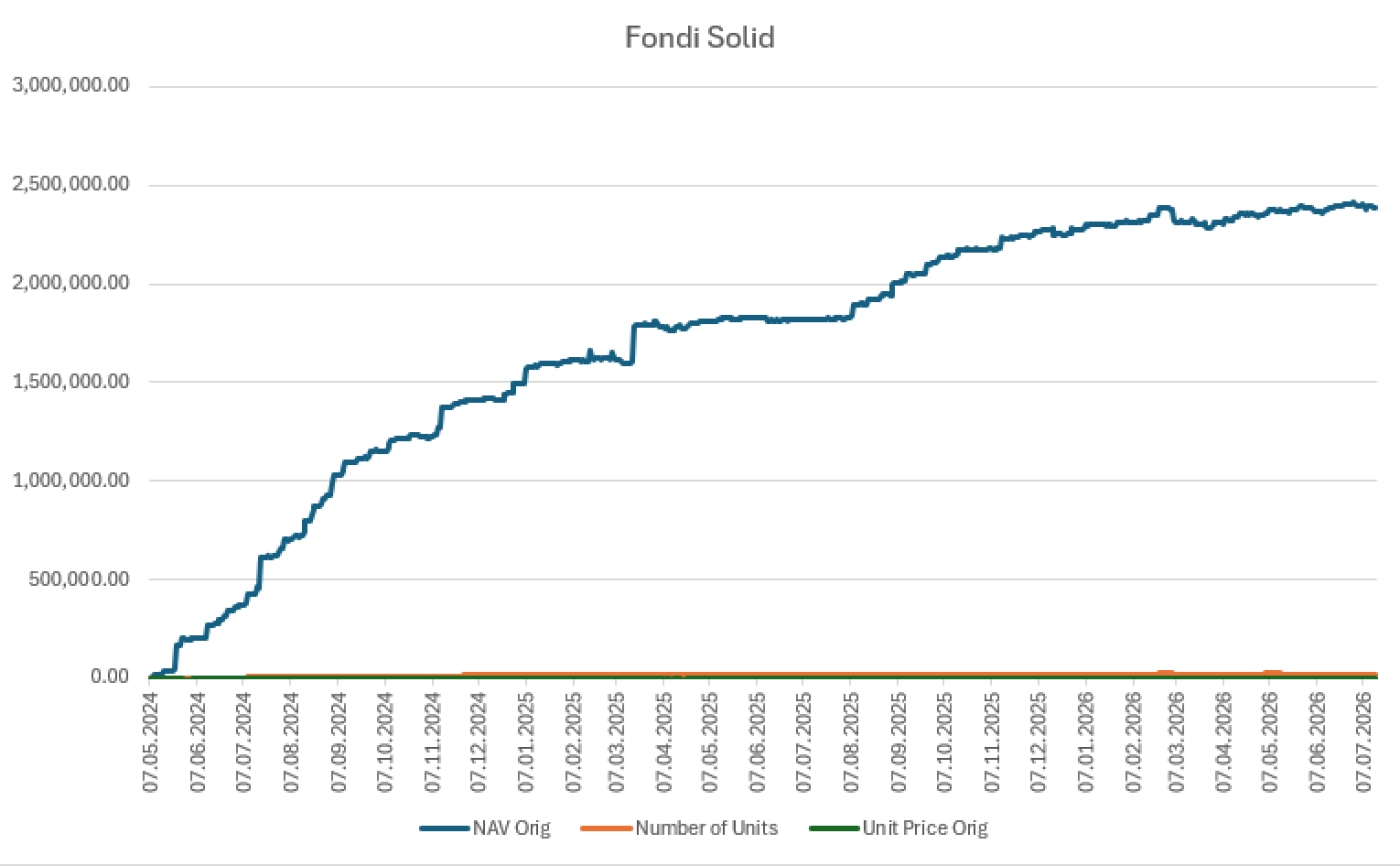The height and width of the screenshot is (866, 1400).
Task: Click the orange units line along the baseline
Action: (800, 675)
